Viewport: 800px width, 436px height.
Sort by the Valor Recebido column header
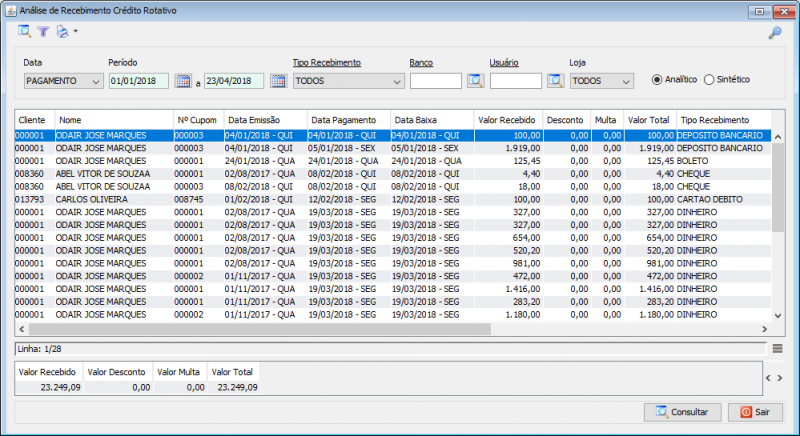tap(509, 120)
